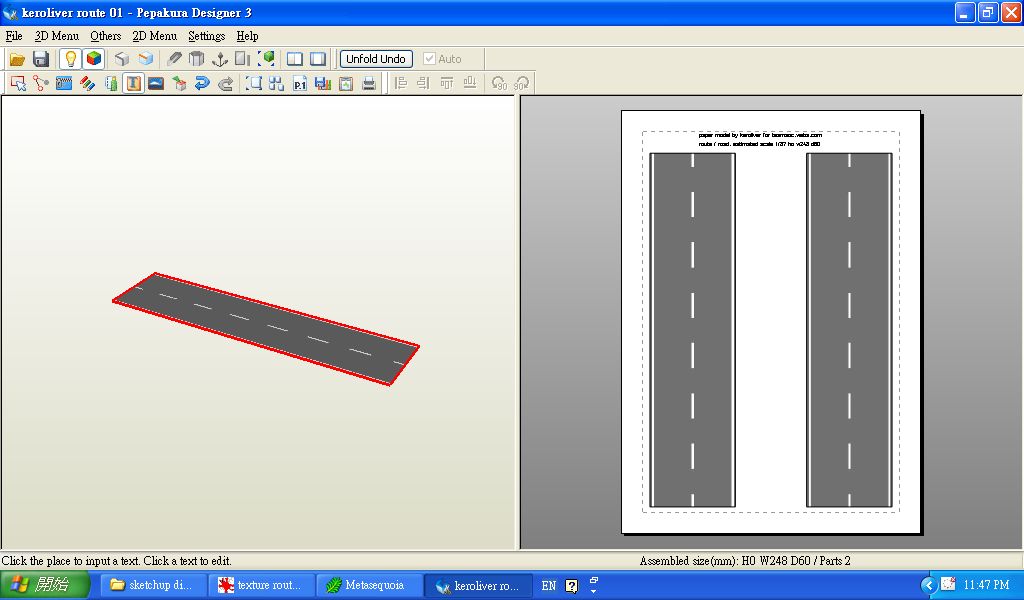Image resolution: width=1024 pixels, height=600 pixels.
Task: Toggle the light bulb lighting switch
Action: coord(70,59)
